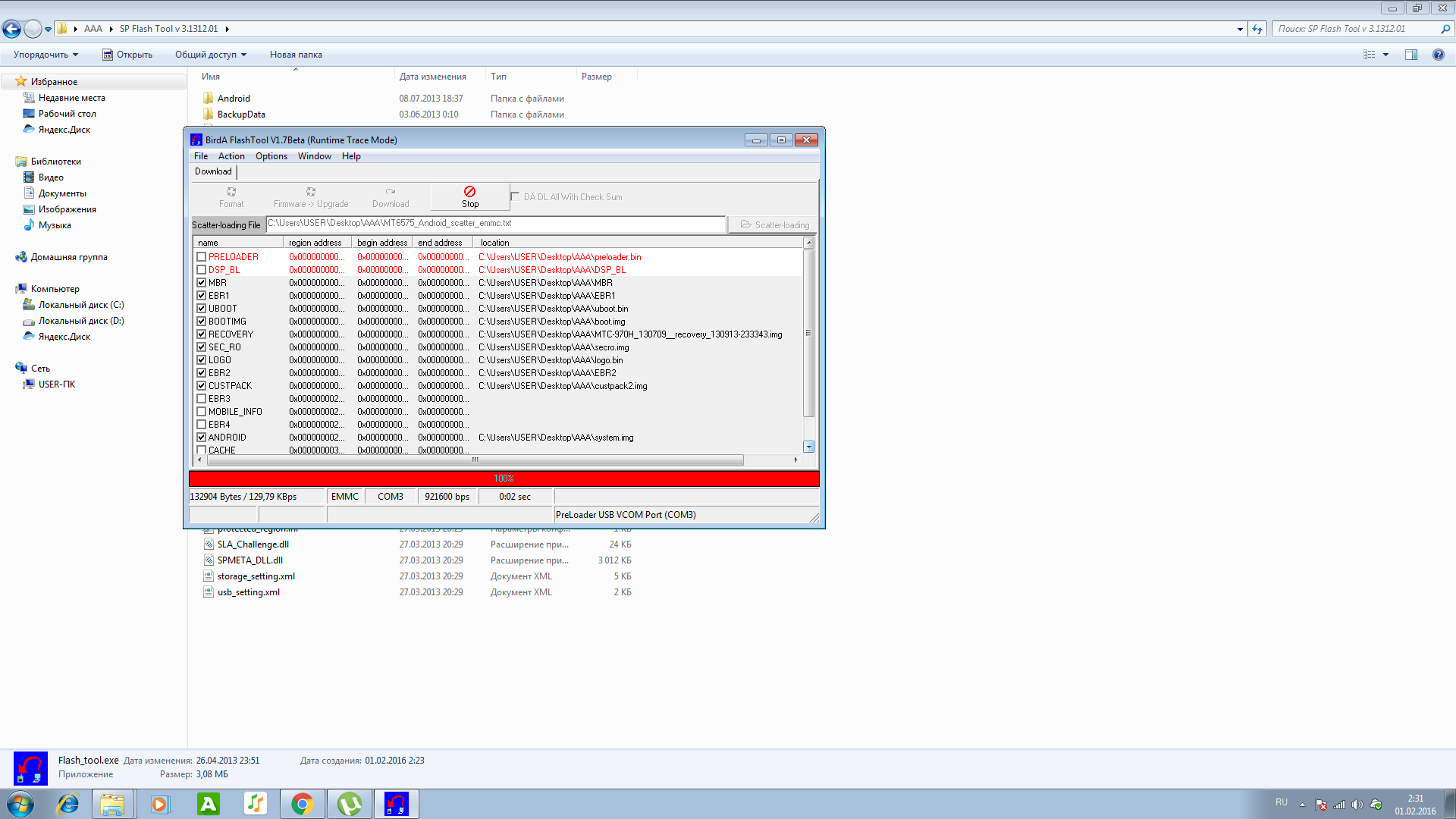Viewport: 1456px width, 819px height.
Task: Open the Упорядочить dropdown menu
Action: coord(45,55)
